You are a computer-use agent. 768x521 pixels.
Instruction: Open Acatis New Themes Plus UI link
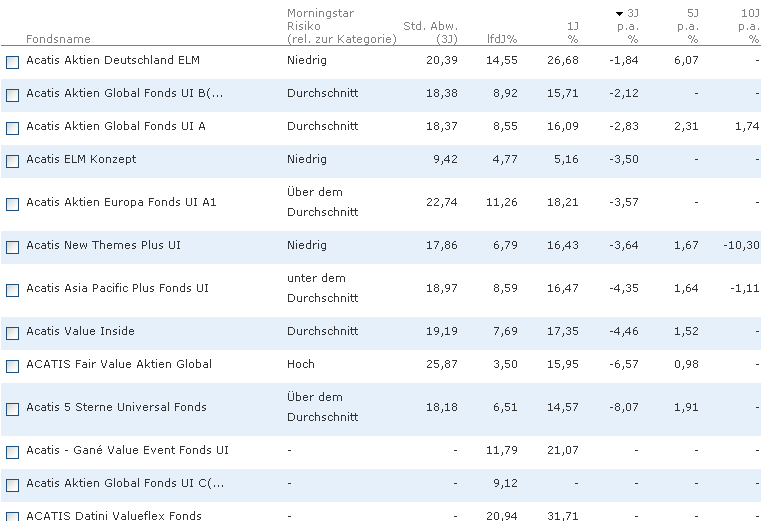(103, 245)
